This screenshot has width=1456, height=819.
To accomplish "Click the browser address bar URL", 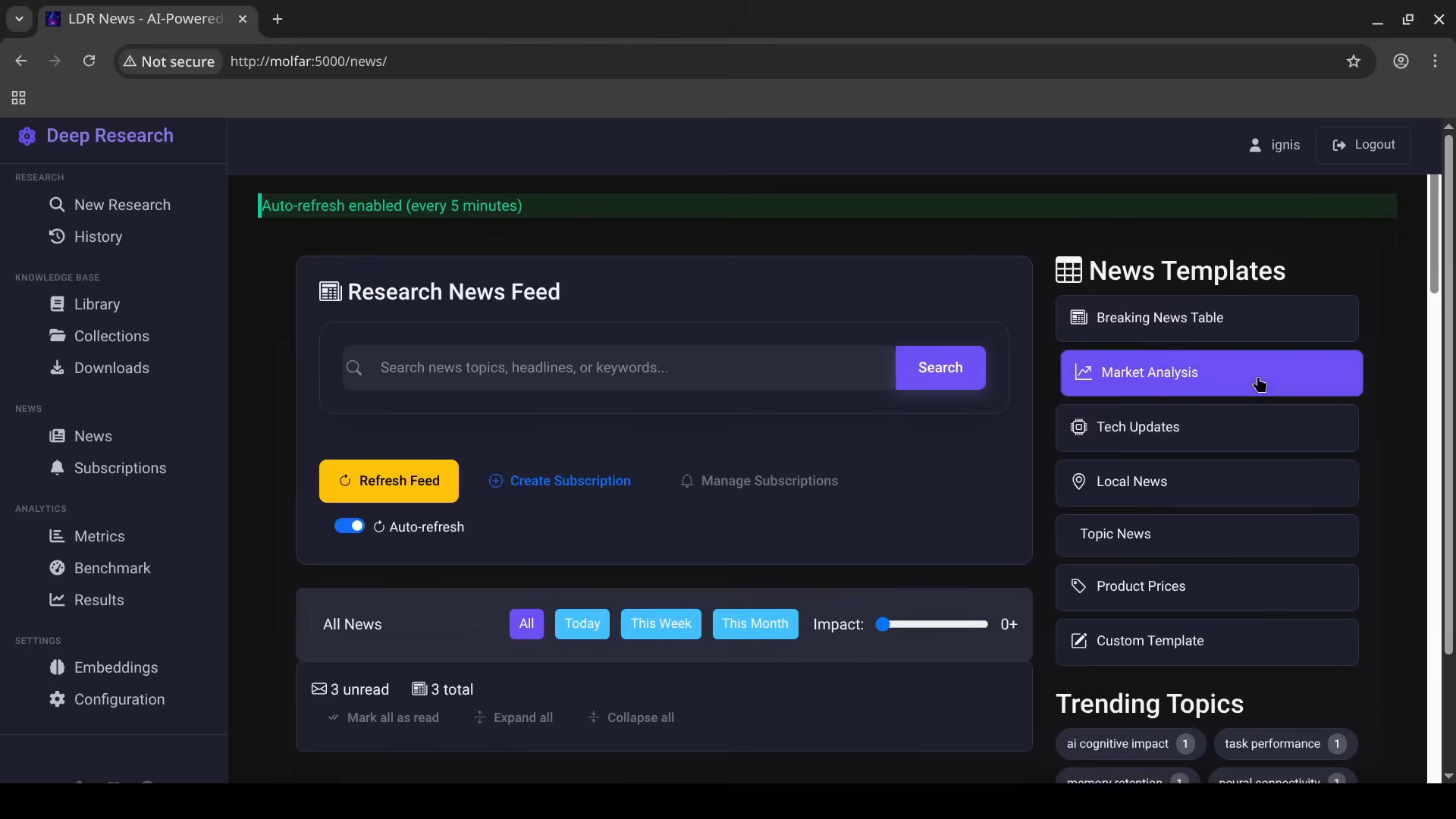I will [309, 61].
